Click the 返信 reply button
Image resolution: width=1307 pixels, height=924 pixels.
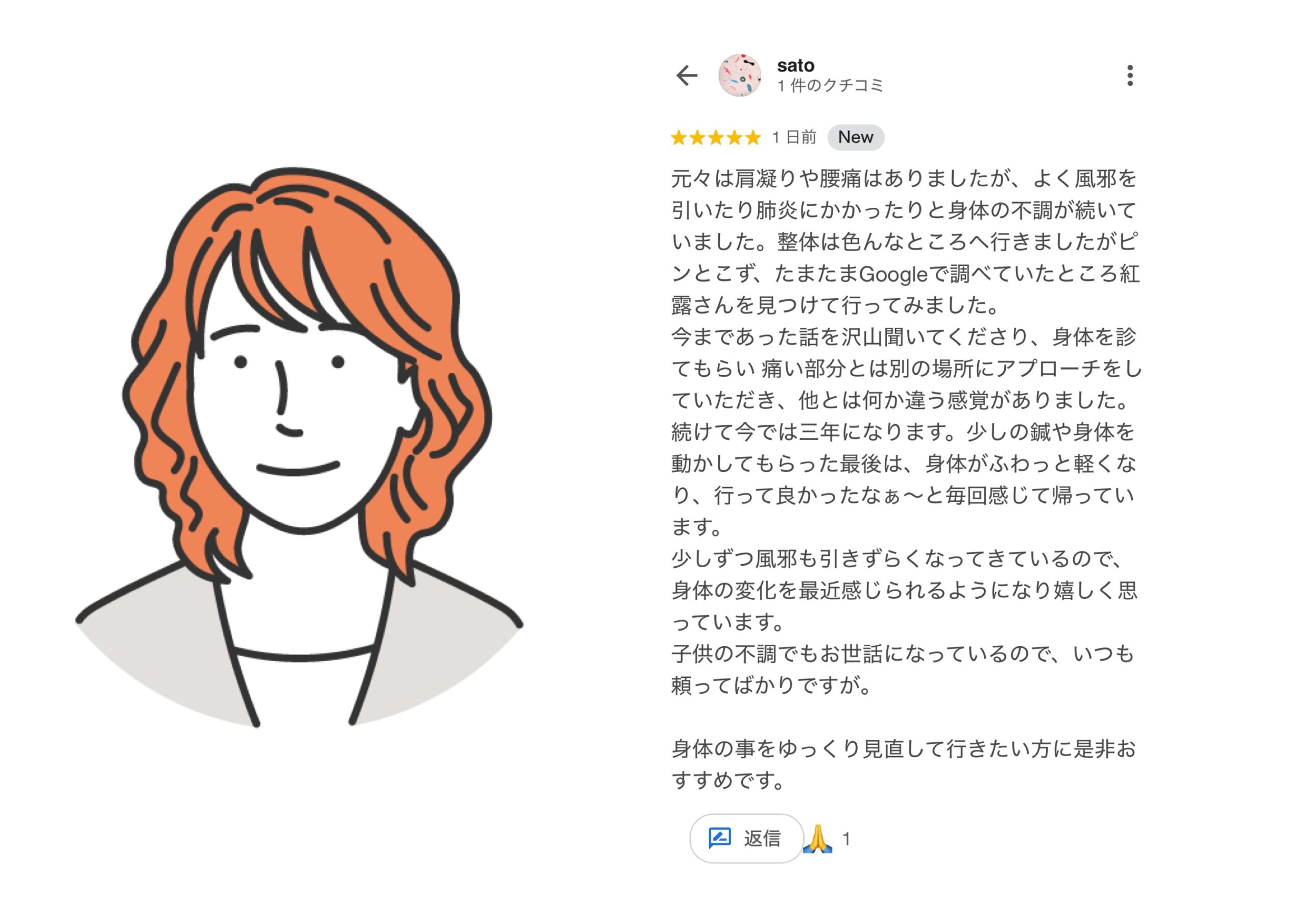746,838
